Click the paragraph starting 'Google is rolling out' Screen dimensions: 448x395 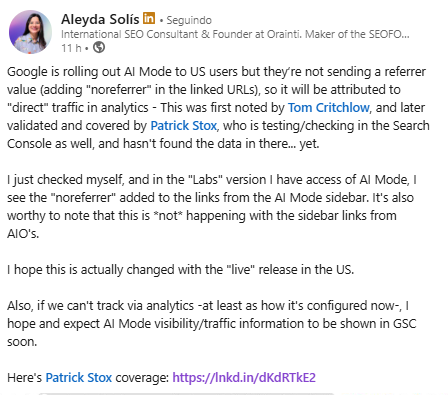[x=218, y=108]
